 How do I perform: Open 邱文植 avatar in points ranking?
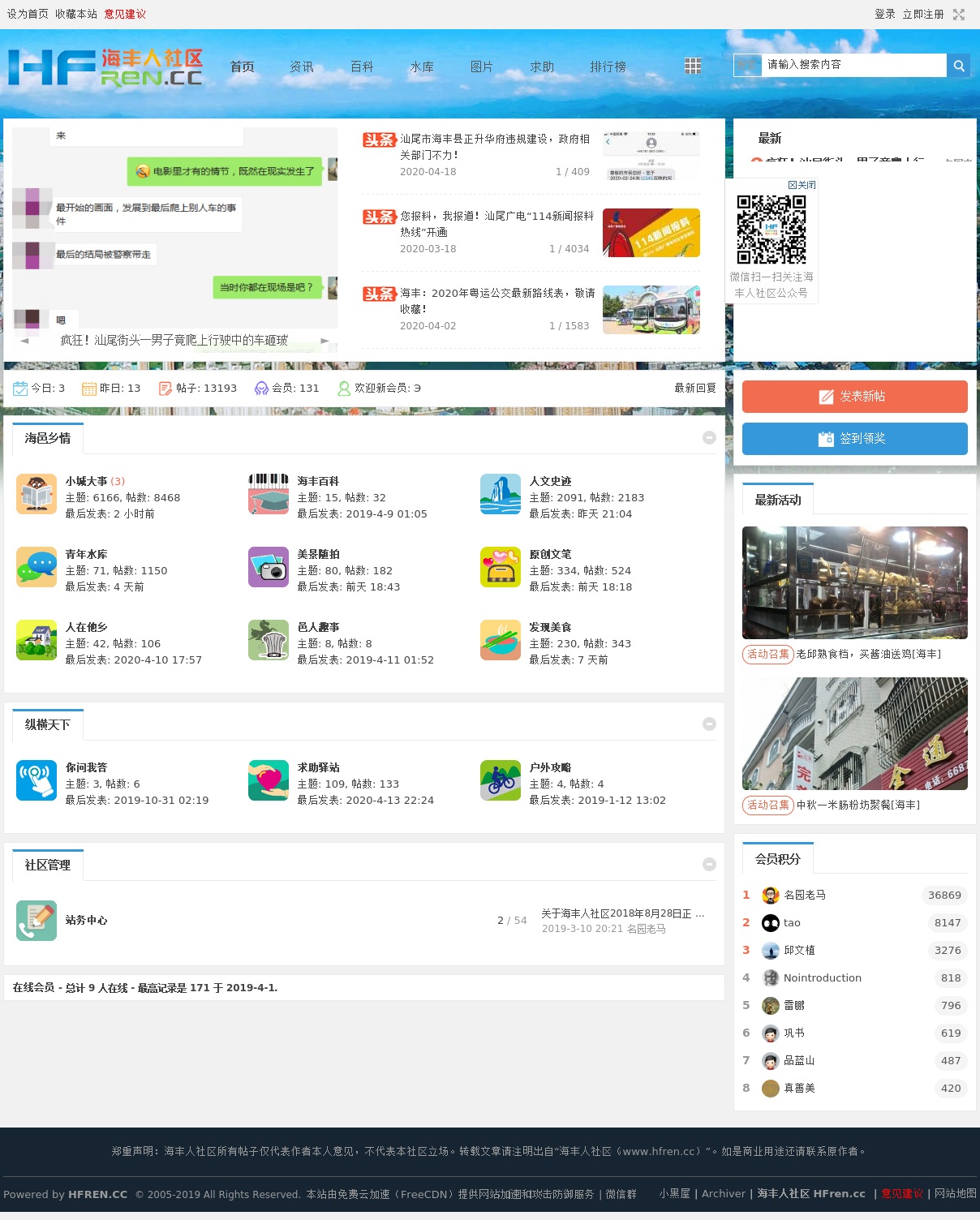point(771,951)
